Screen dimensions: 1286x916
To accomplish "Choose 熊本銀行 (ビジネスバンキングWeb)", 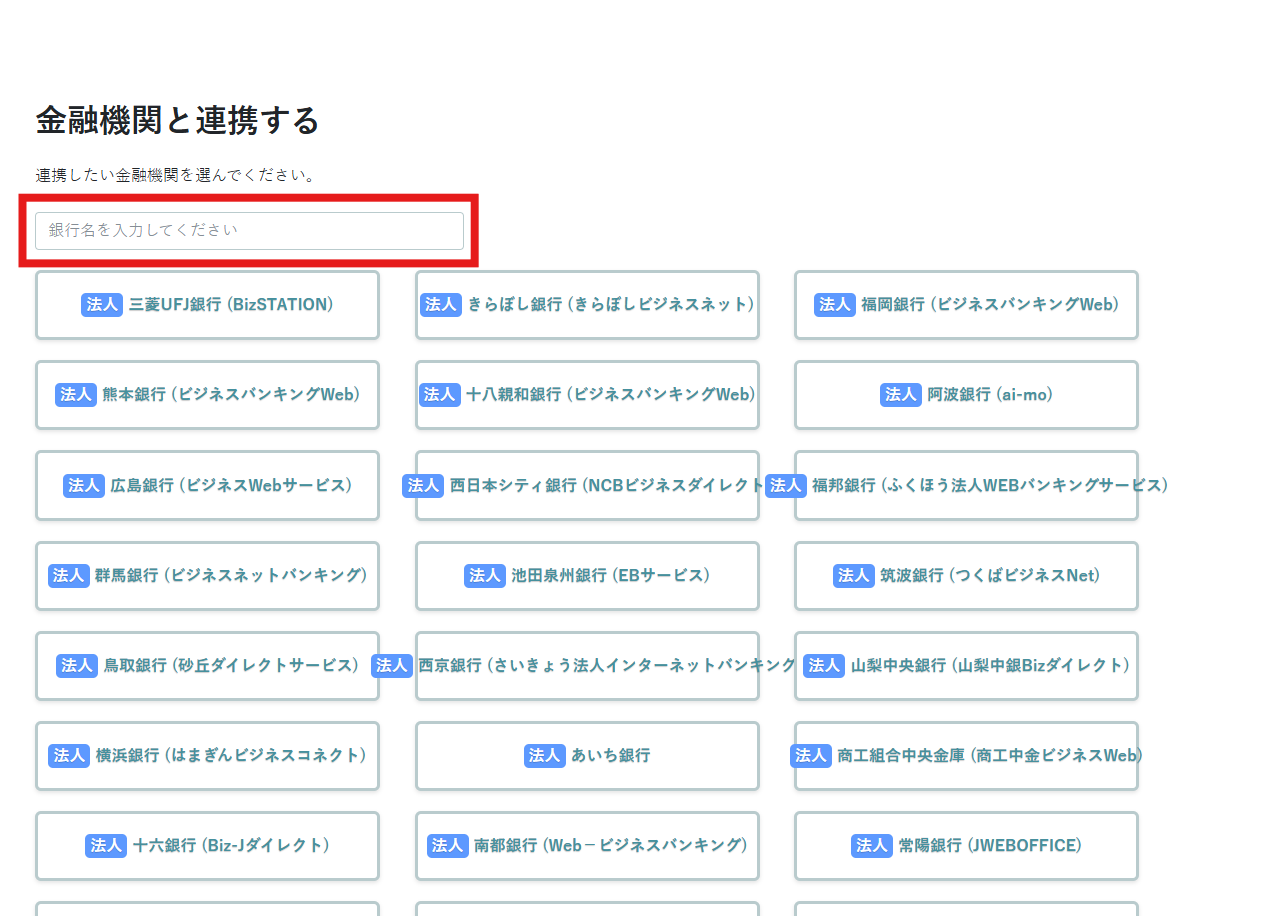I will coord(207,395).
